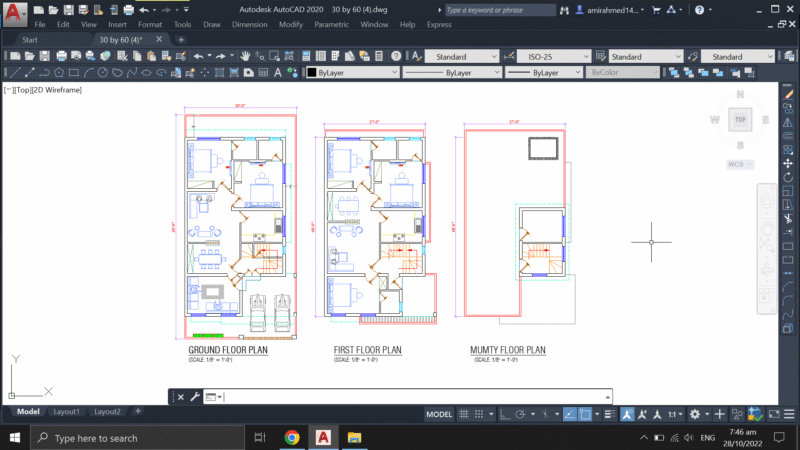The width and height of the screenshot is (800, 450).
Task: Click the MODEL space button
Action: (x=439, y=414)
